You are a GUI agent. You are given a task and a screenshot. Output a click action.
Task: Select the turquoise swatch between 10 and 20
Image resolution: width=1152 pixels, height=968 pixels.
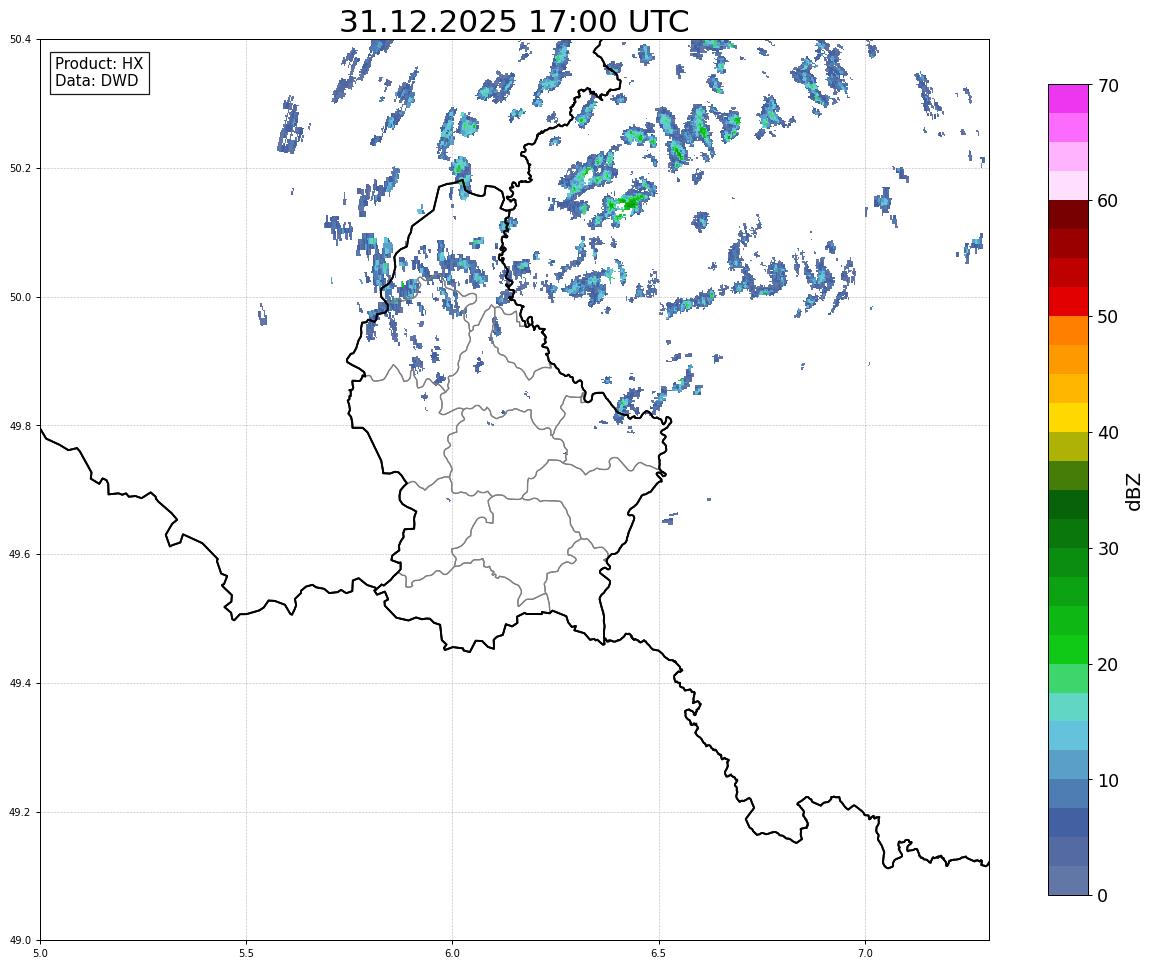1068,707
